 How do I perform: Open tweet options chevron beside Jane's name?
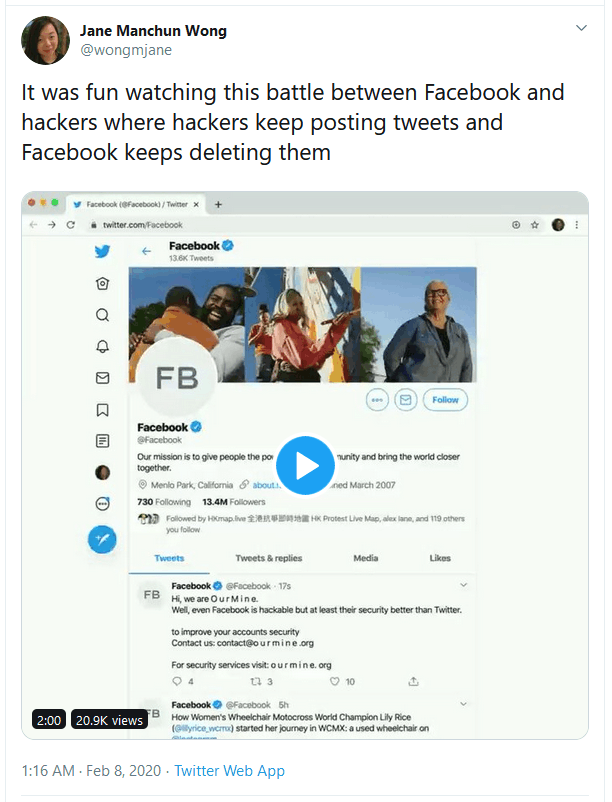click(x=581, y=27)
